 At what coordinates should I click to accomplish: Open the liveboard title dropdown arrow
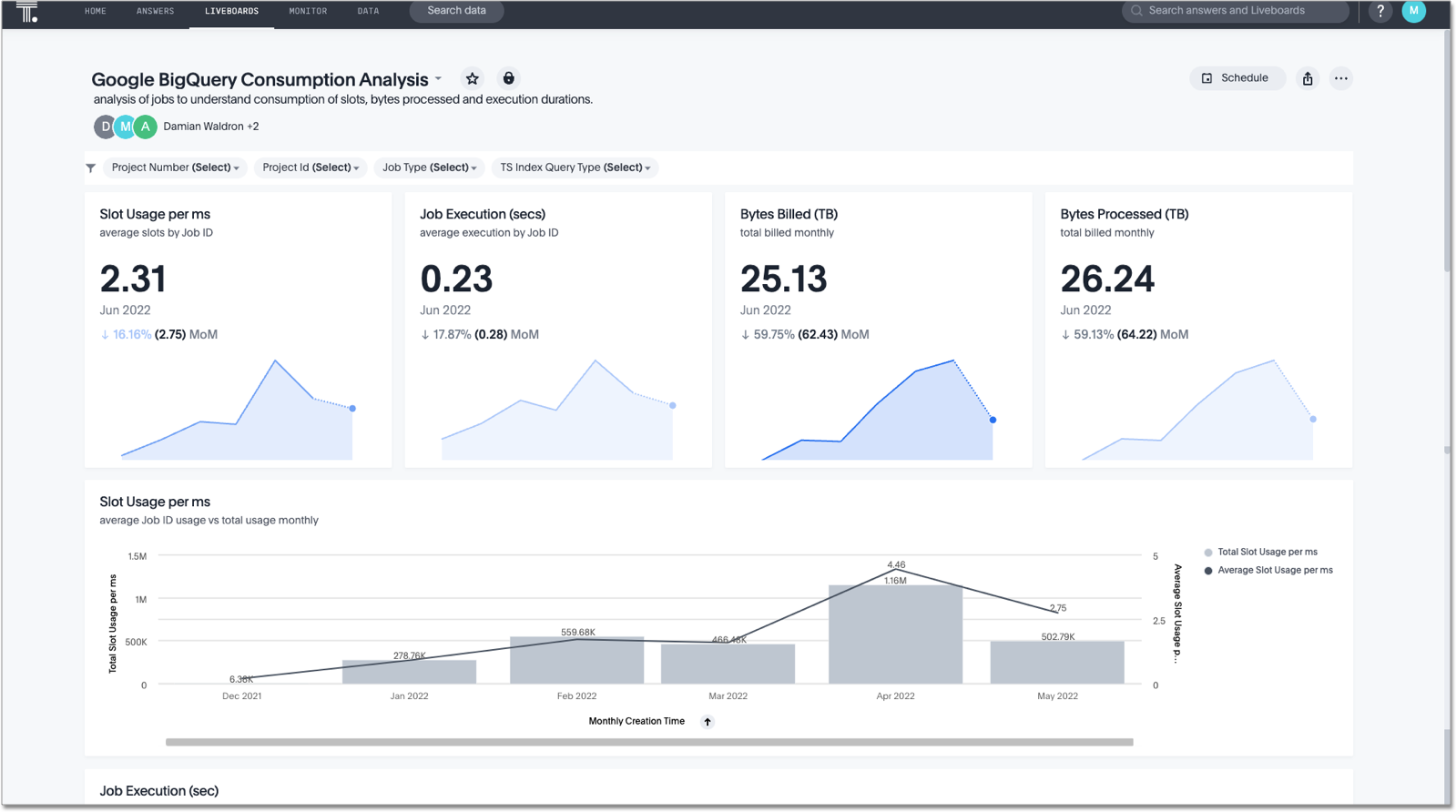point(438,79)
